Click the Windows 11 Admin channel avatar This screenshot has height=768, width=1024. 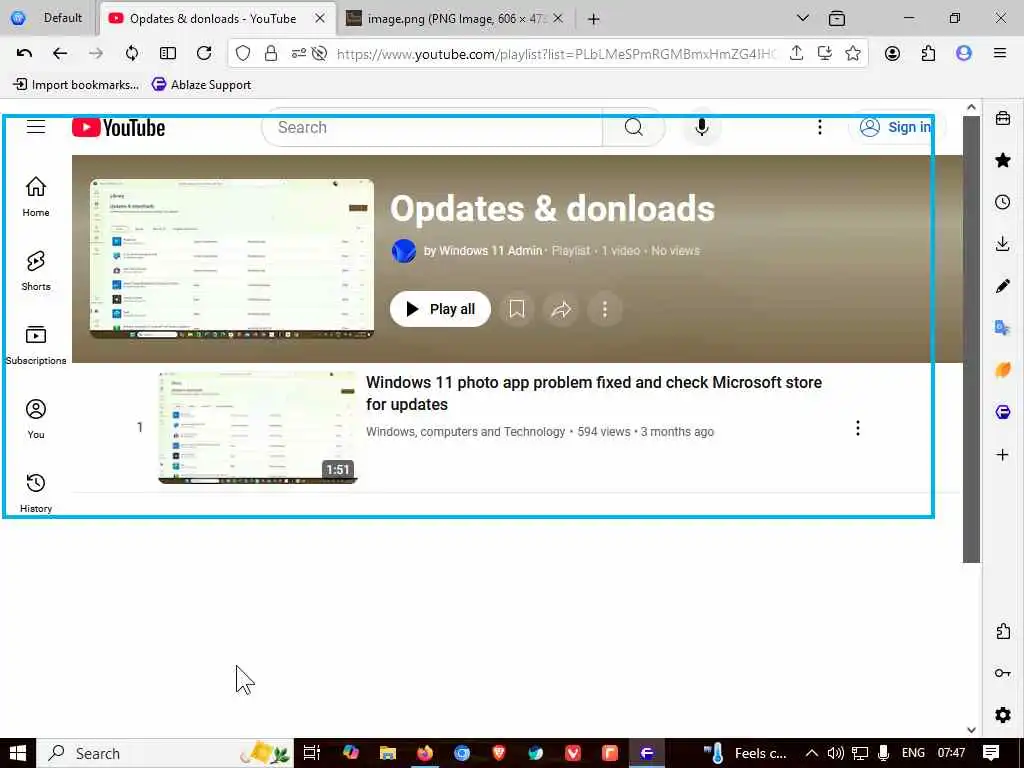404,251
